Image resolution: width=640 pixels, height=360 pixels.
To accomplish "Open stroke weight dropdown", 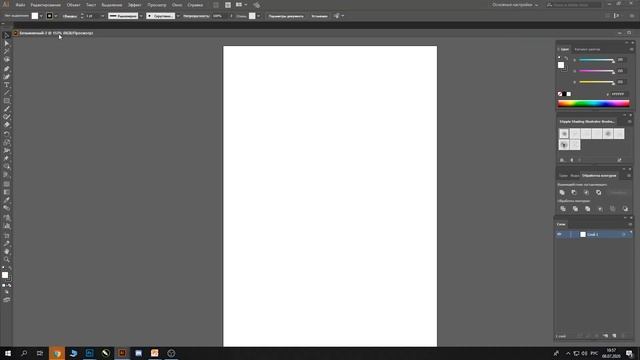I will 102,16.
